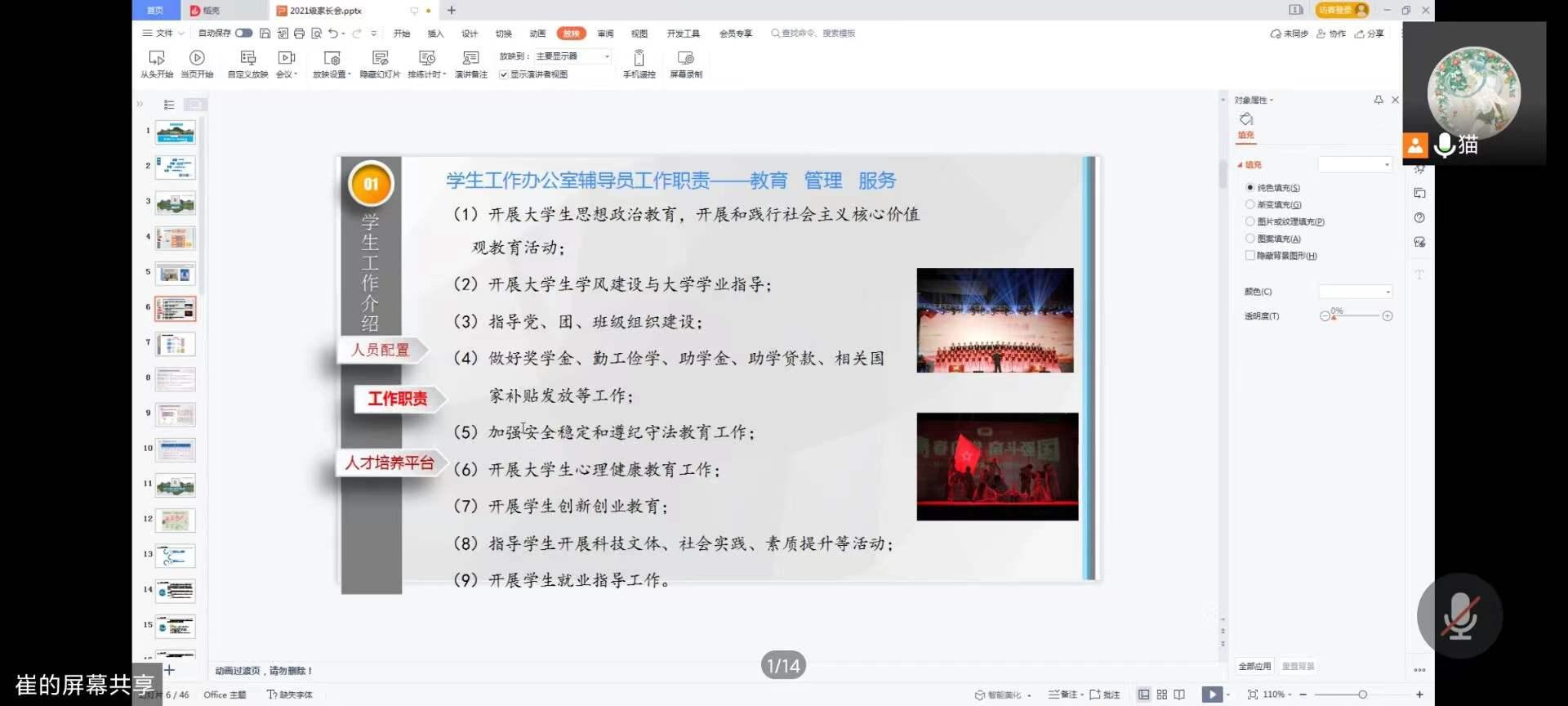Check the 隐藏背景图形 checkbox
Screen dimensions: 1568x706
point(1249,256)
